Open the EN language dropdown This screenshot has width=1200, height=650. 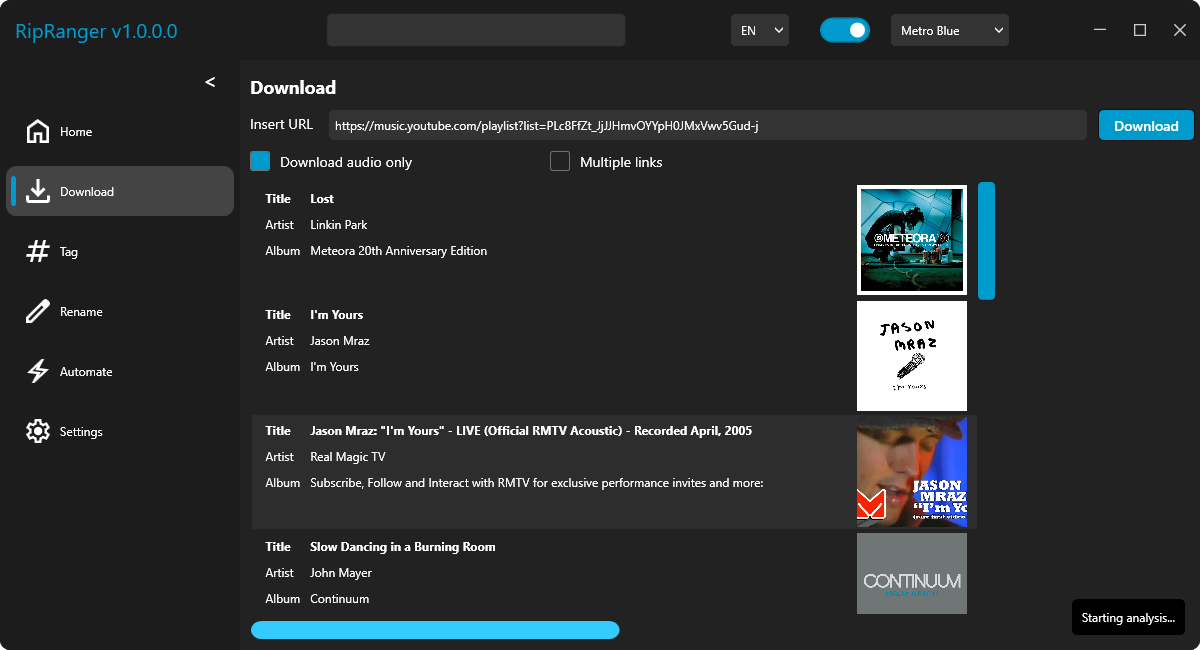click(x=760, y=30)
